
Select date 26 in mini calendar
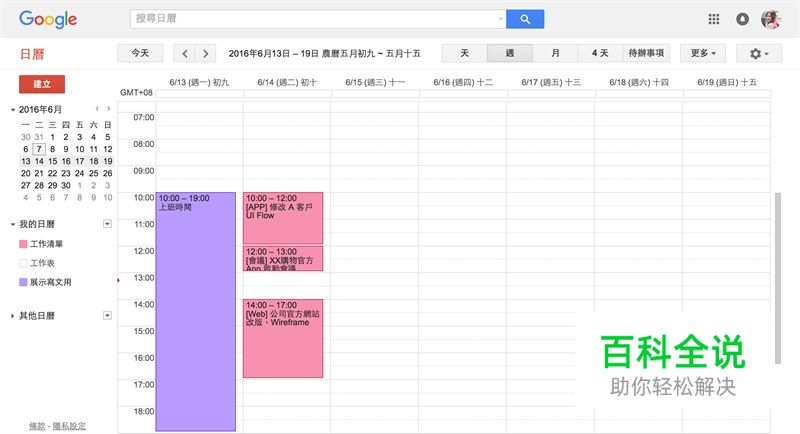108,173
